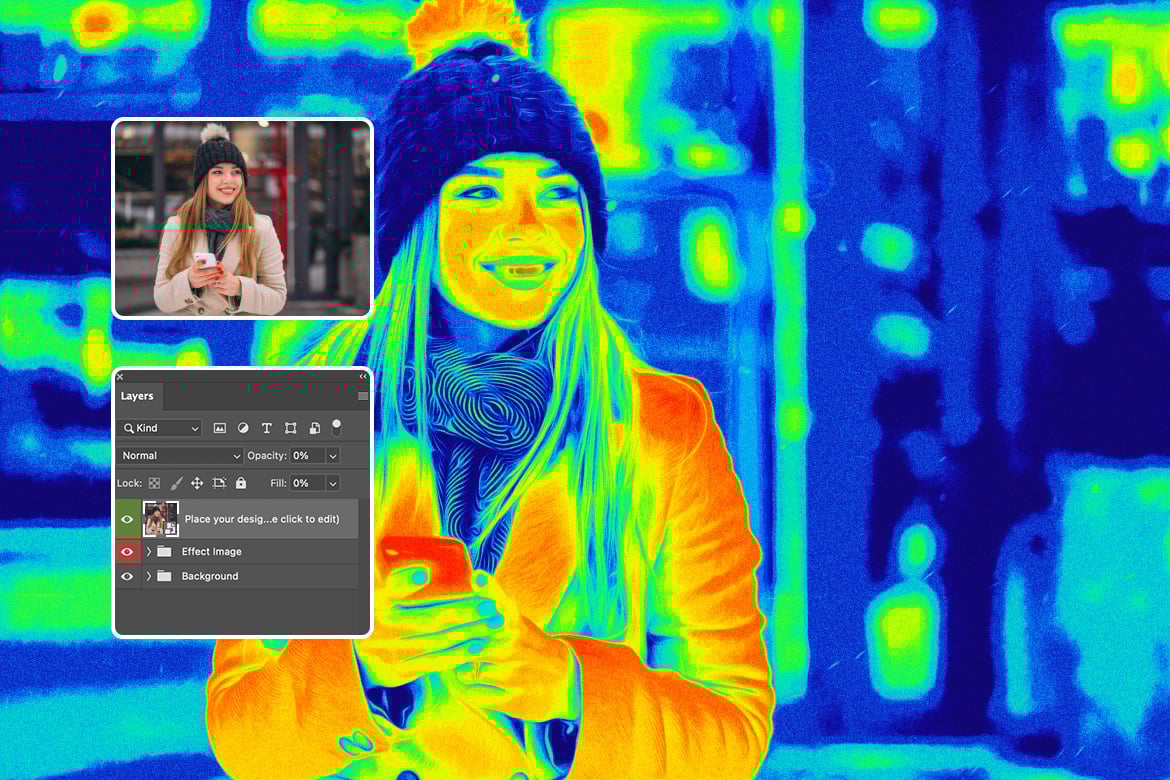Filter for adjustment layers icon
The height and width of the screenshot is (780, 1170).
pos(243,428)
